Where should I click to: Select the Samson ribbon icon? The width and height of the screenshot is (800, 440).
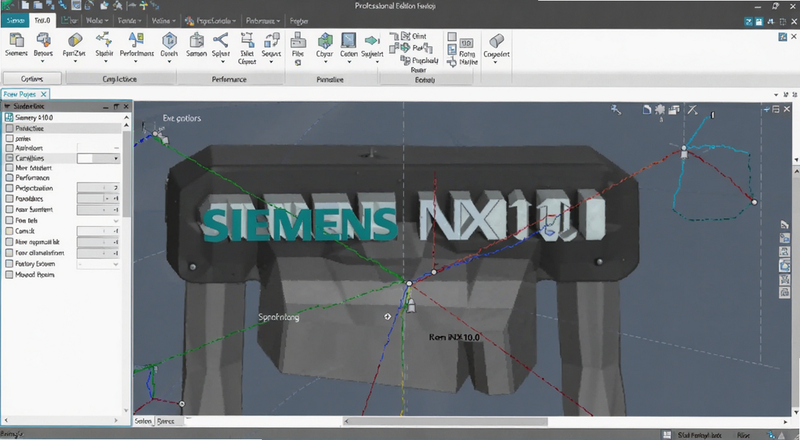pyautogui.click(x=196, y=40)
